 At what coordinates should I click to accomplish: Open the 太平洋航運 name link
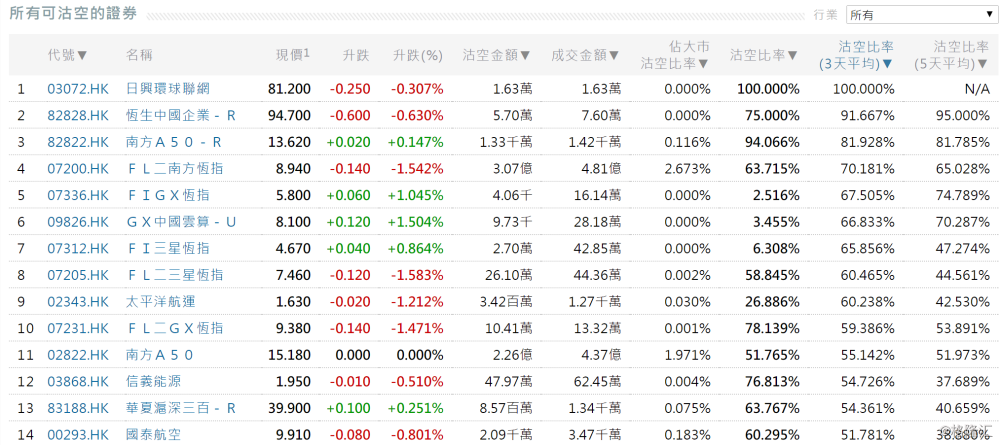point(161,301)
